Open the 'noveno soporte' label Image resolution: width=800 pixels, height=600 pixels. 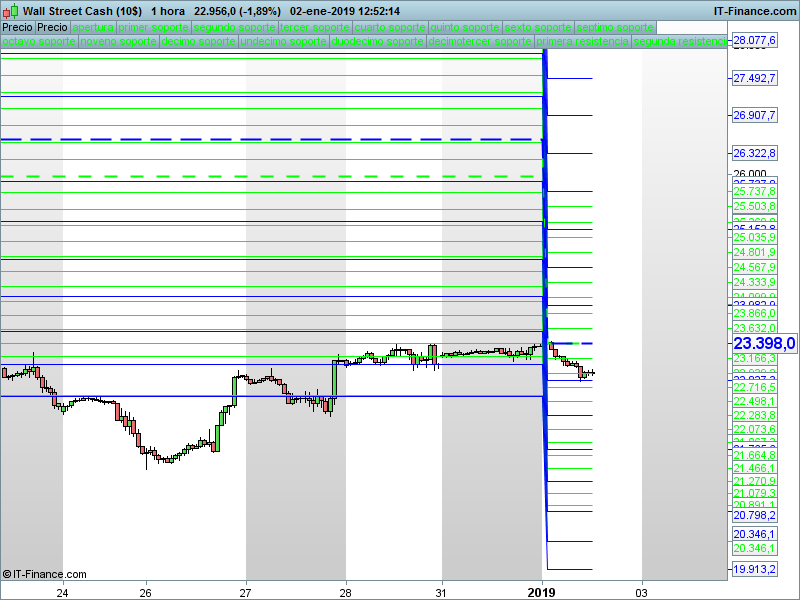118,41
